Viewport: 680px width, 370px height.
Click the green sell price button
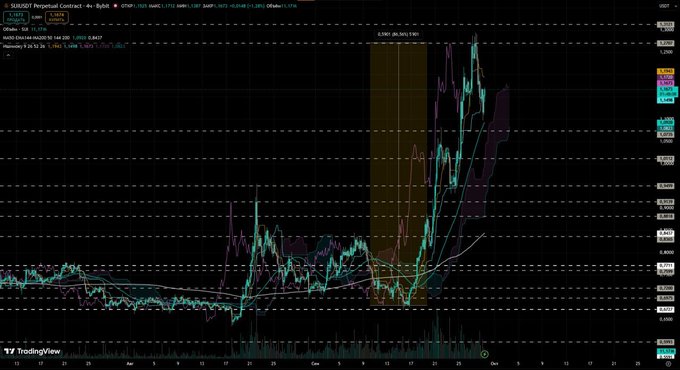click(x=16, y=17)
